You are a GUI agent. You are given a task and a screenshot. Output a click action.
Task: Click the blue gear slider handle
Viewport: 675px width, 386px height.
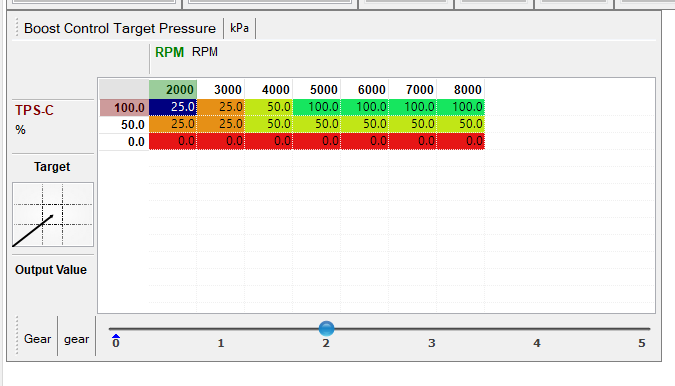pos(326,328)
